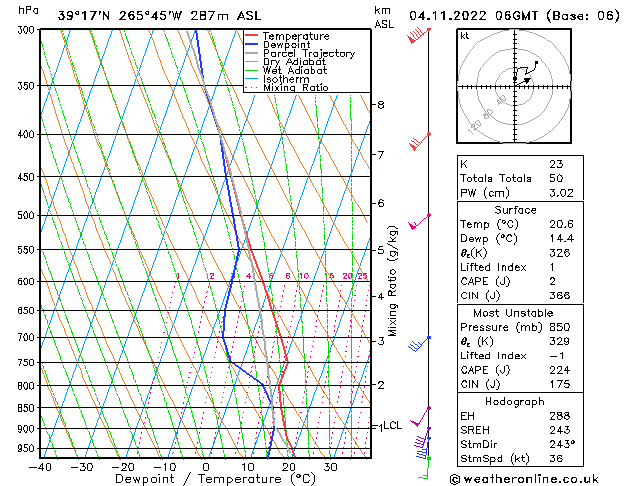Click the 'Hodograph' section heading
Viewport: 629px width, 486px height.
[515, 402]
